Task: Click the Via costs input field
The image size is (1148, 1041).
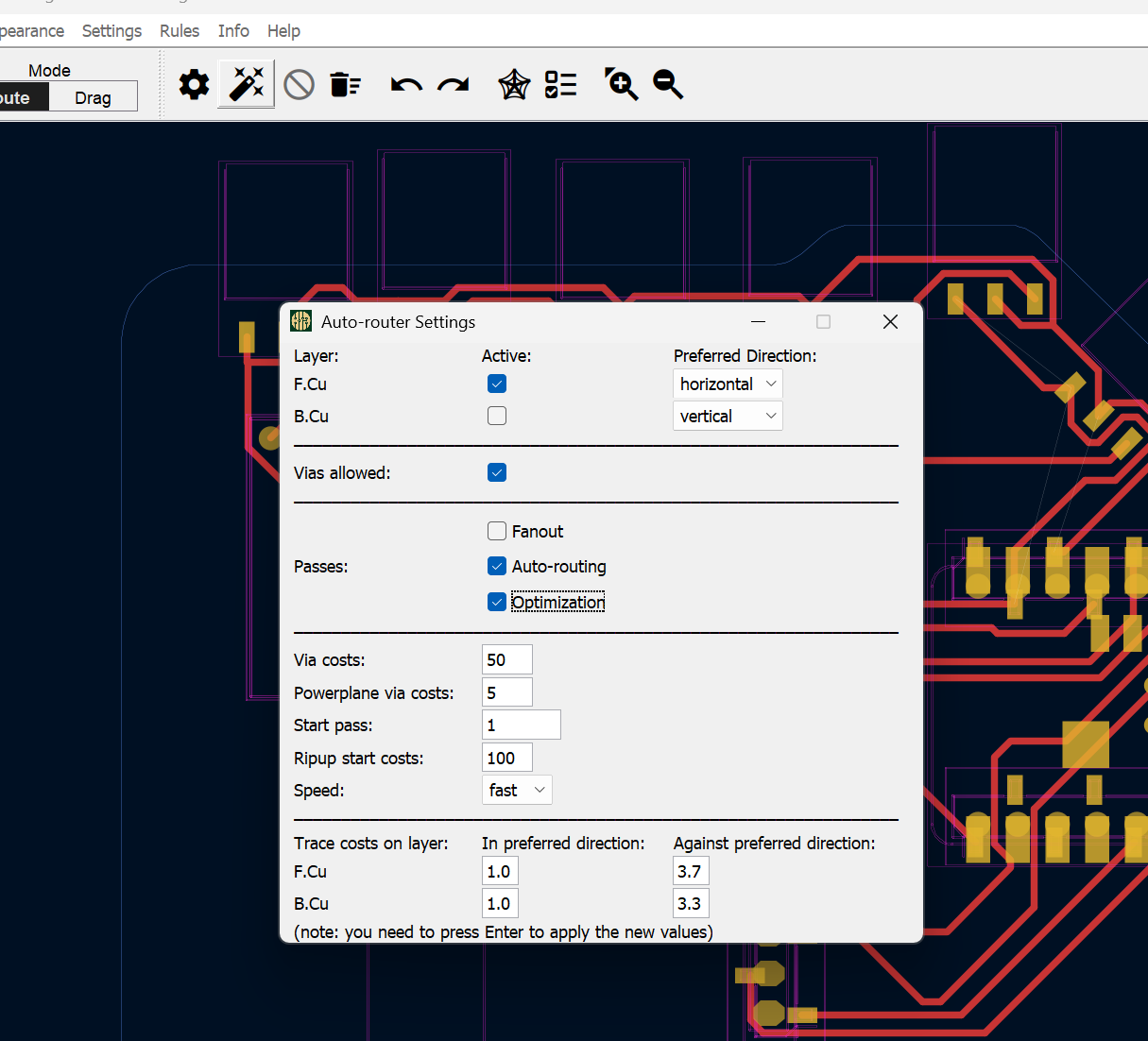Action: 506,659
